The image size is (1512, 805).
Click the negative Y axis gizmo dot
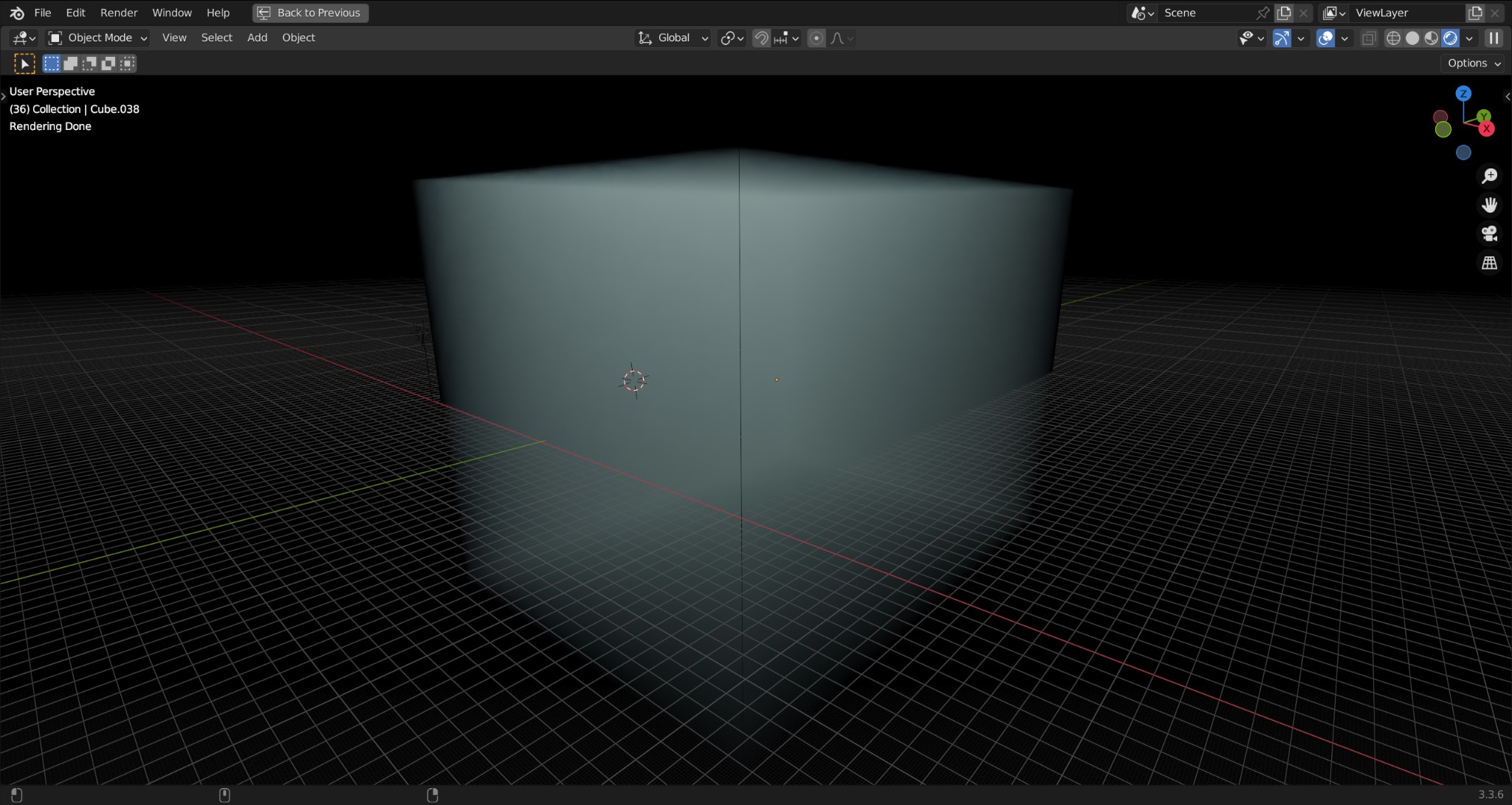coord(1443,130)
